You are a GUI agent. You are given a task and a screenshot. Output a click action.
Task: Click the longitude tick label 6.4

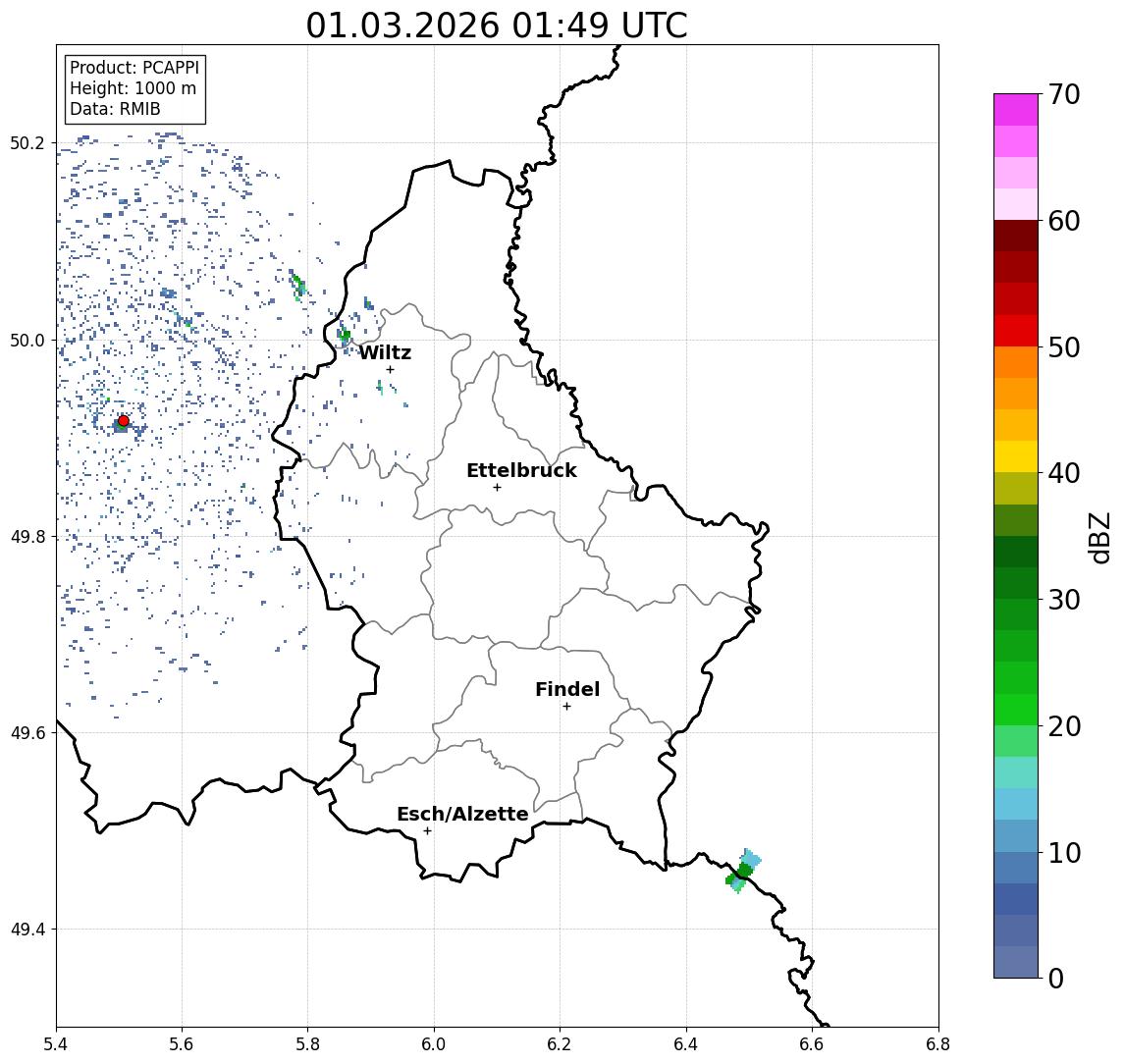(686, 1044)
